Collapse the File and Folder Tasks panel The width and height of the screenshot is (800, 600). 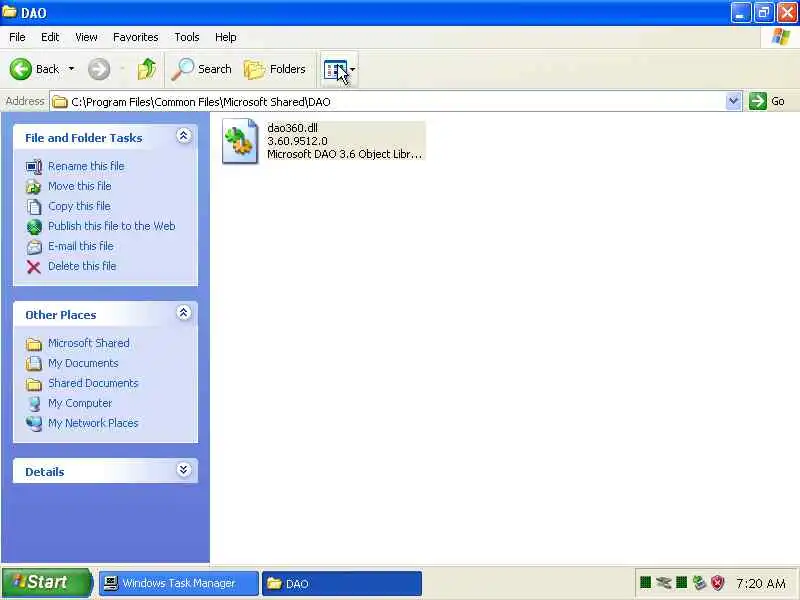(x=184, y=136)
